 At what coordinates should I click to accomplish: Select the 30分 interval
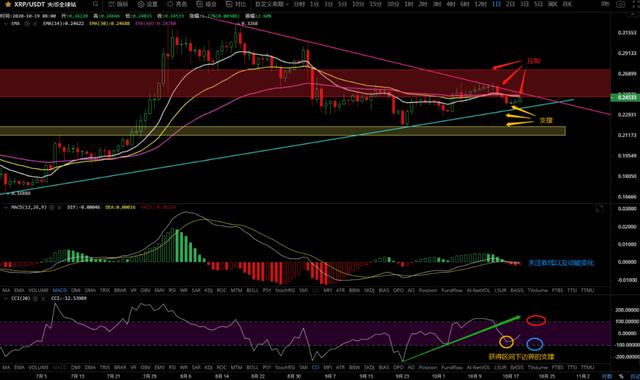393,4
